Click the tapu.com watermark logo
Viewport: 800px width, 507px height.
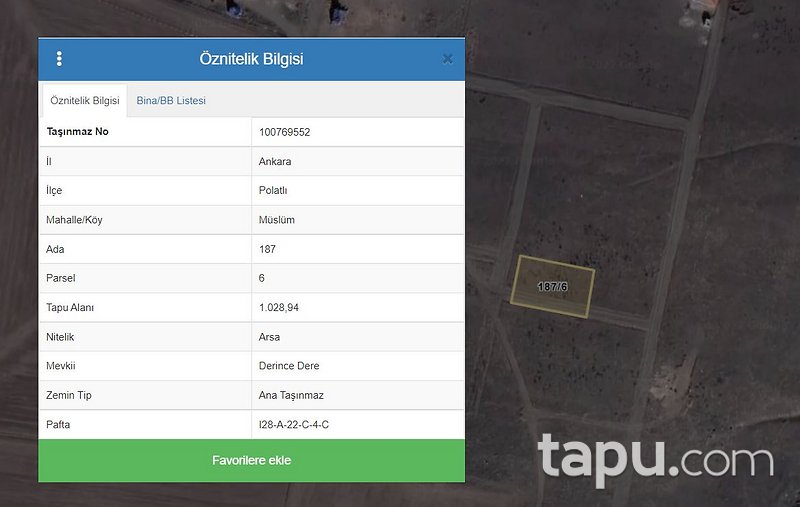[655, 459]
